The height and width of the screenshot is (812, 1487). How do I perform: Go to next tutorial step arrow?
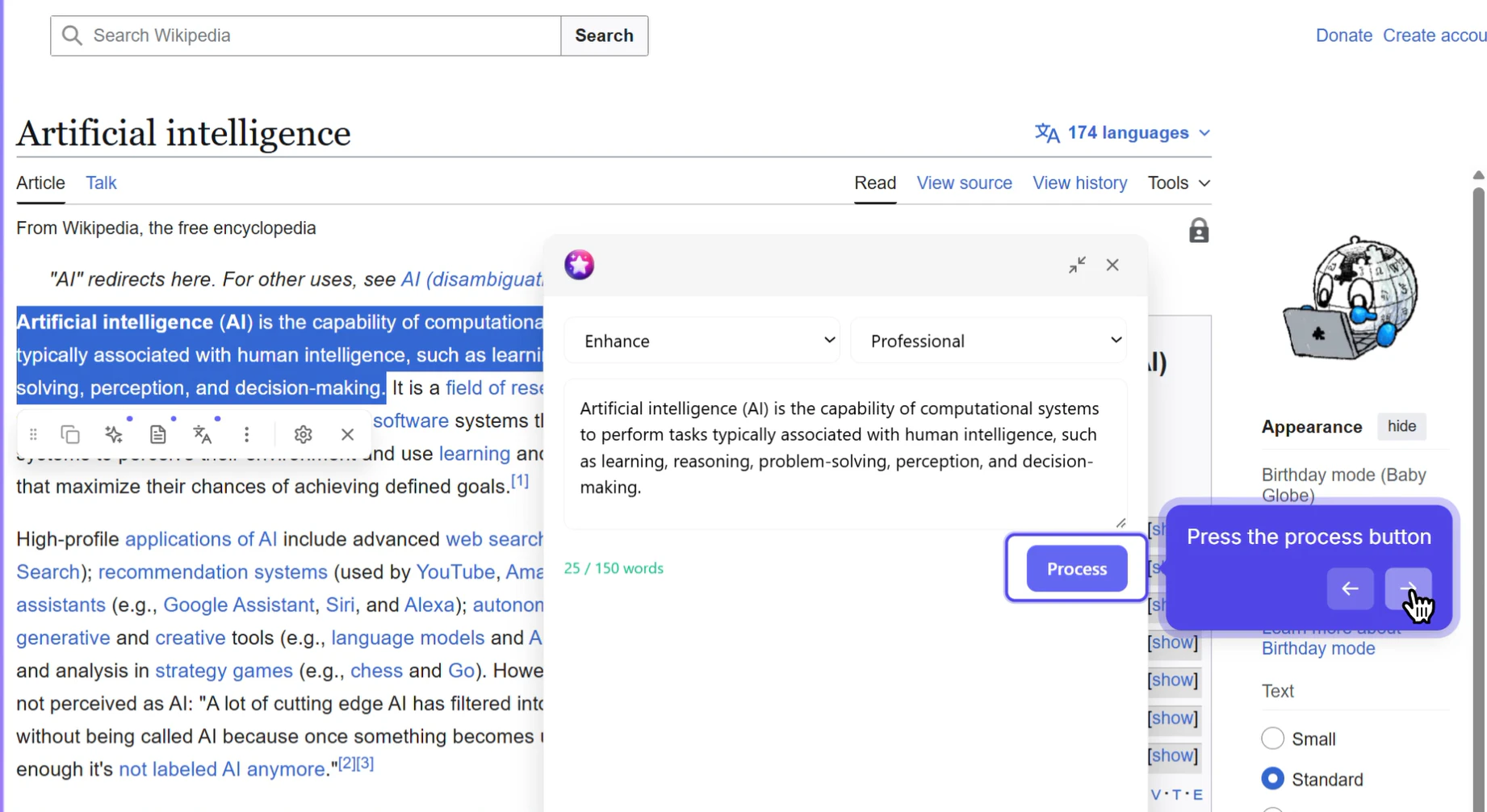click(x=1408, y=589)
